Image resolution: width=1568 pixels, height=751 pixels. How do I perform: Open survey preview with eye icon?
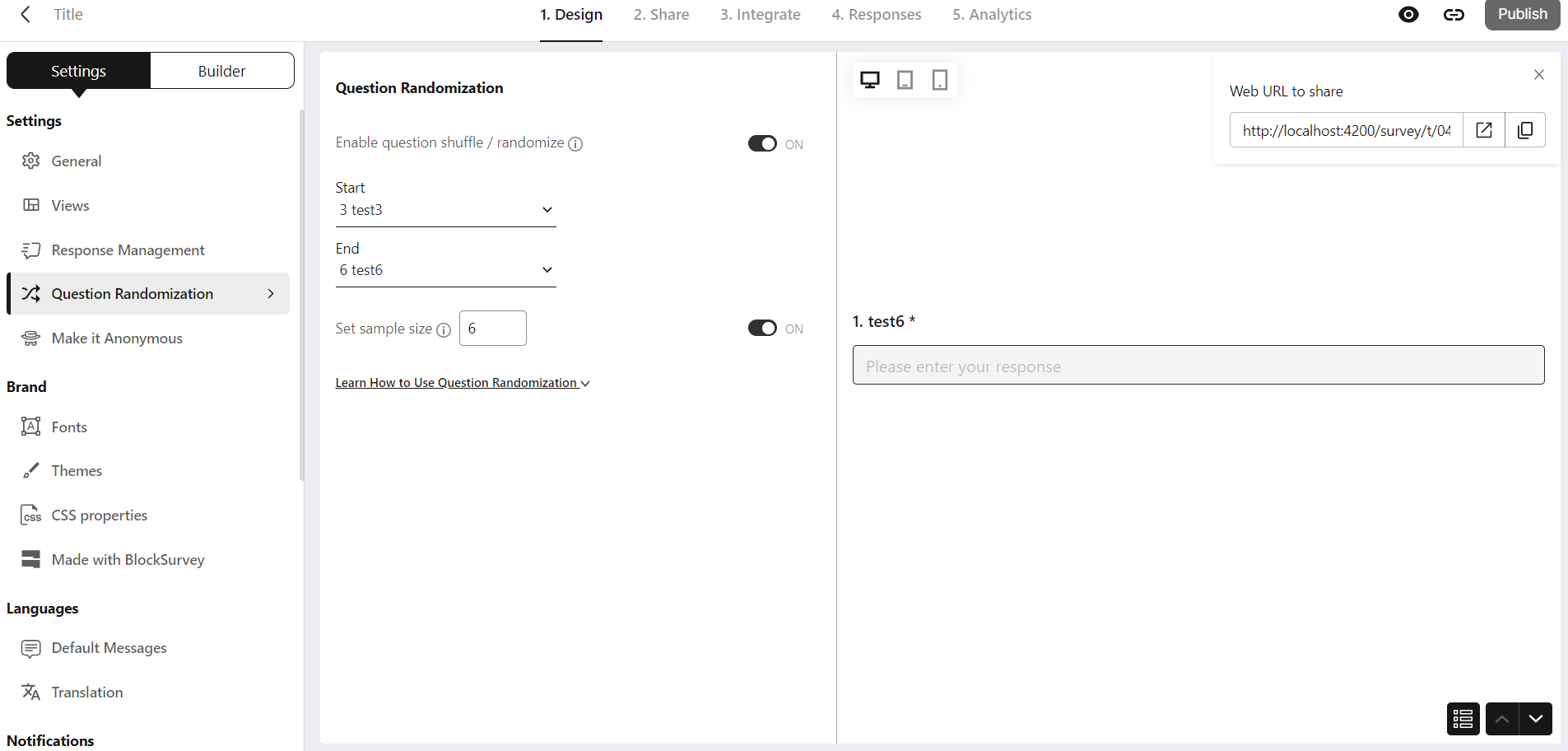click(x=1408, y=14)
